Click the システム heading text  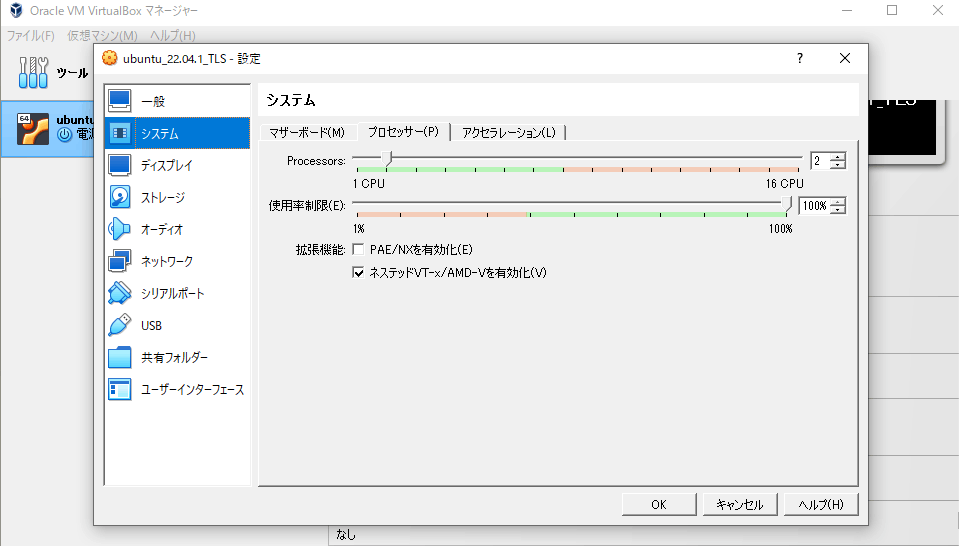click(x=291, y=100)
